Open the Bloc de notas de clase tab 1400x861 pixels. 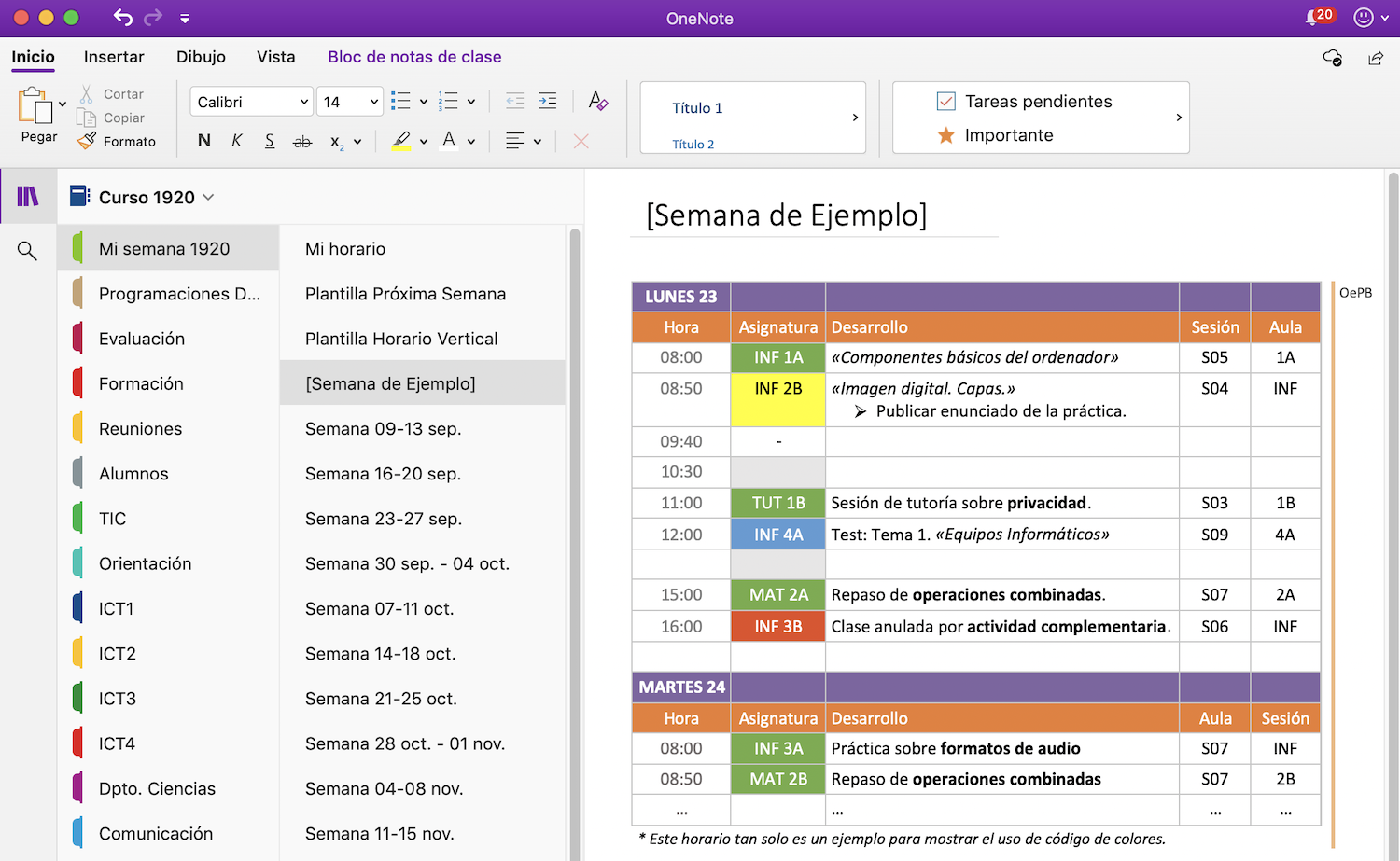tap(414, 57)
